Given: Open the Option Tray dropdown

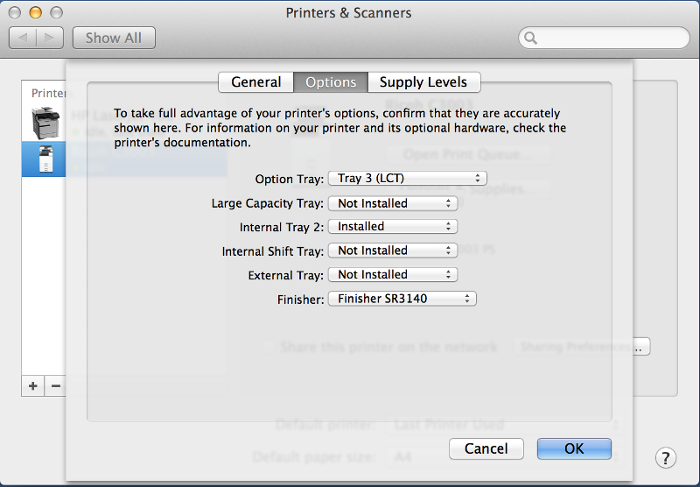Looking at the screenshot, I should pyautogui.click(x=407, y=179).
